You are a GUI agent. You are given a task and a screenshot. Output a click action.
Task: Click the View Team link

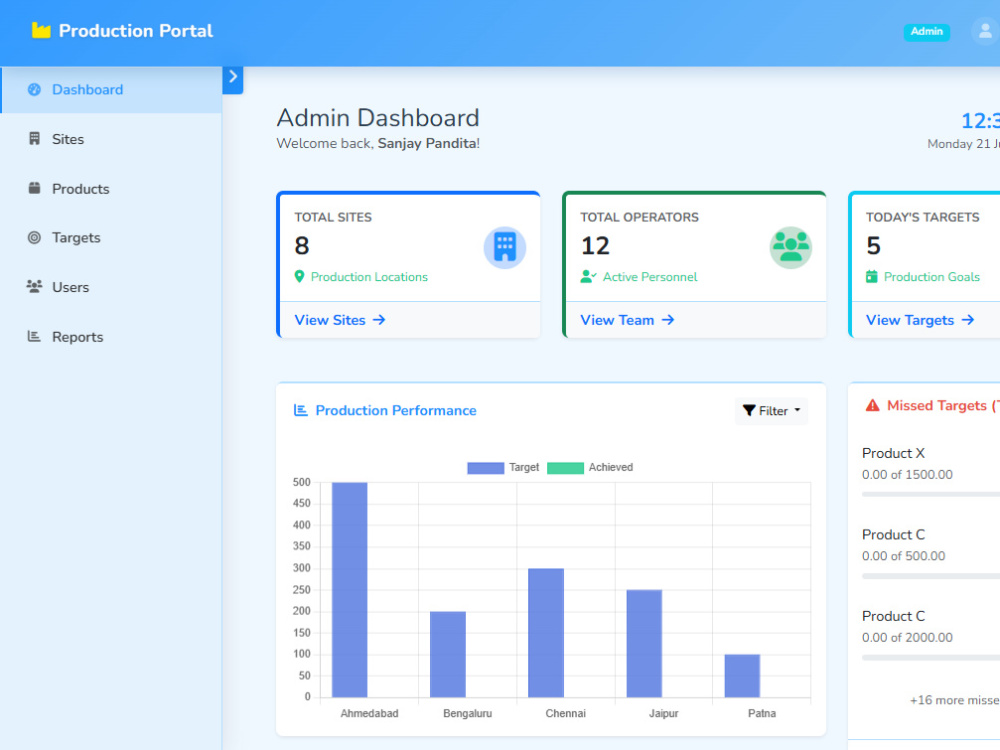point(627,320)
